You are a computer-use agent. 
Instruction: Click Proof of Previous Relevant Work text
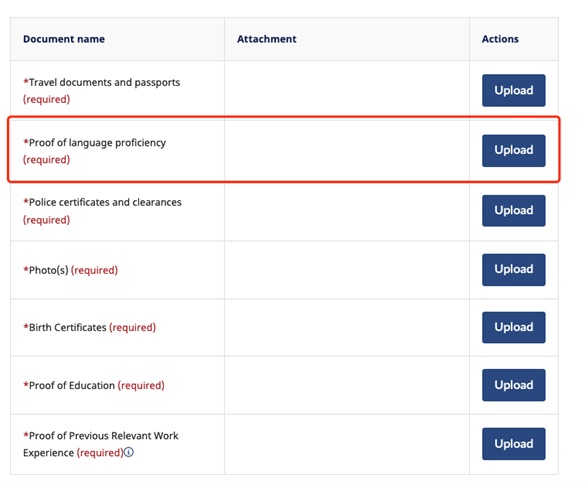click(x=101, y=435)
